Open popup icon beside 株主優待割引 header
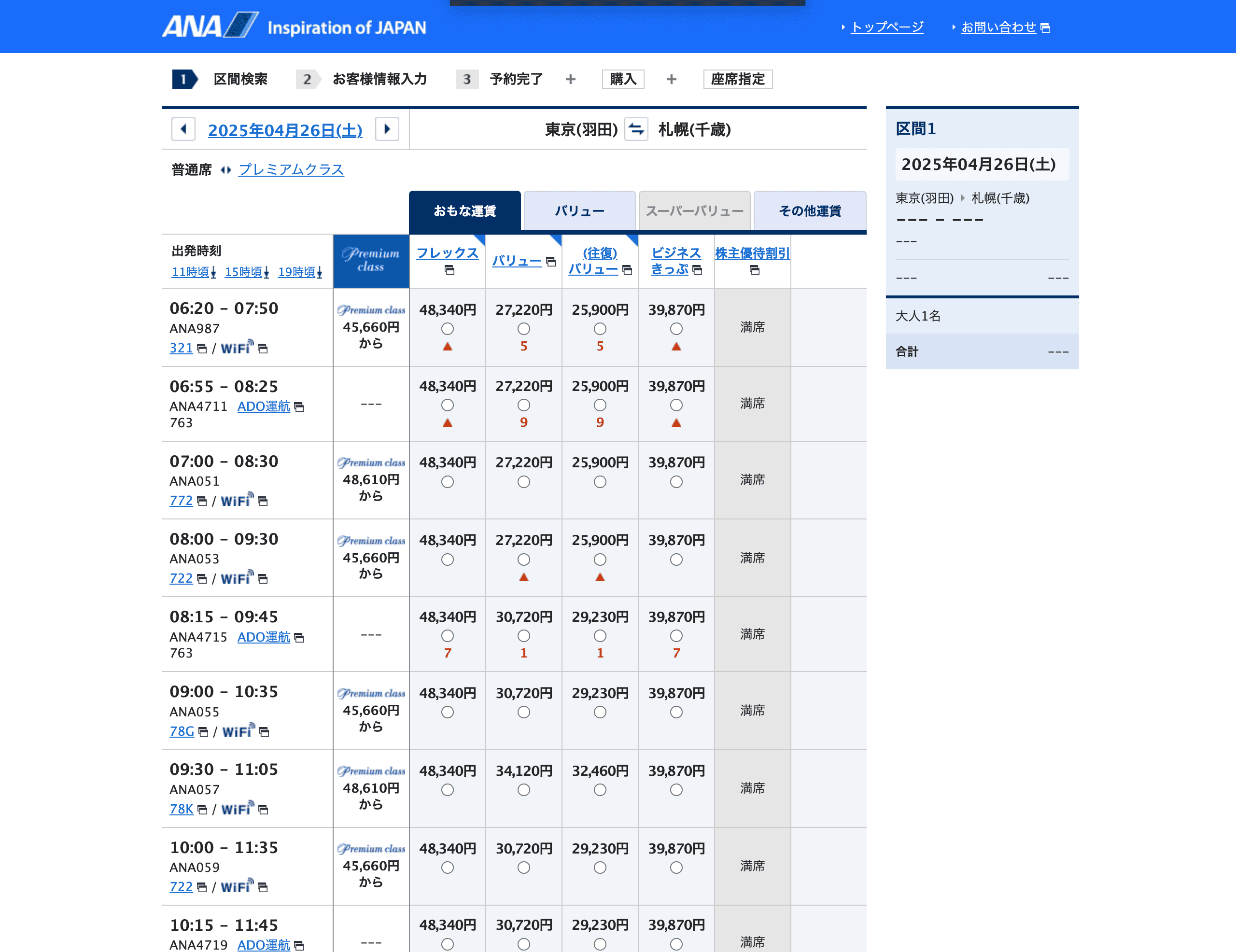The width and height of the screenshot is (1236, 952). pos(754,270)
